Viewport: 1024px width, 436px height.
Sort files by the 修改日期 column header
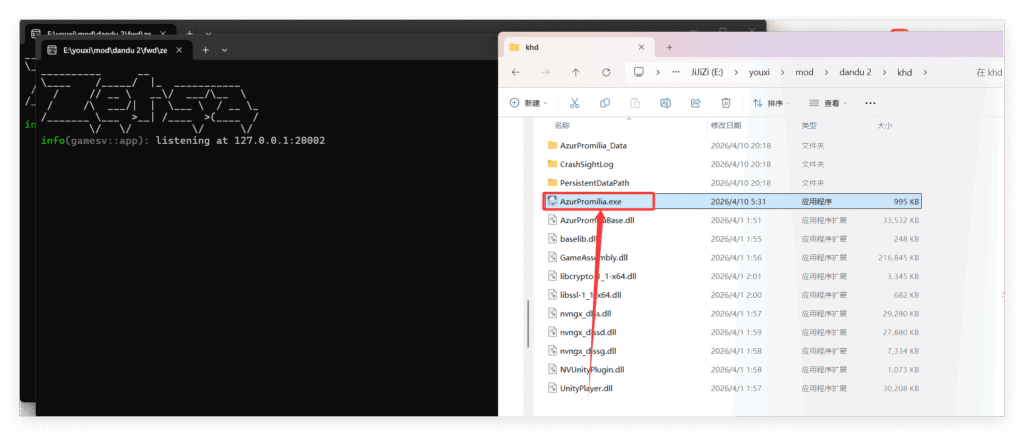[x=728, y=126]
